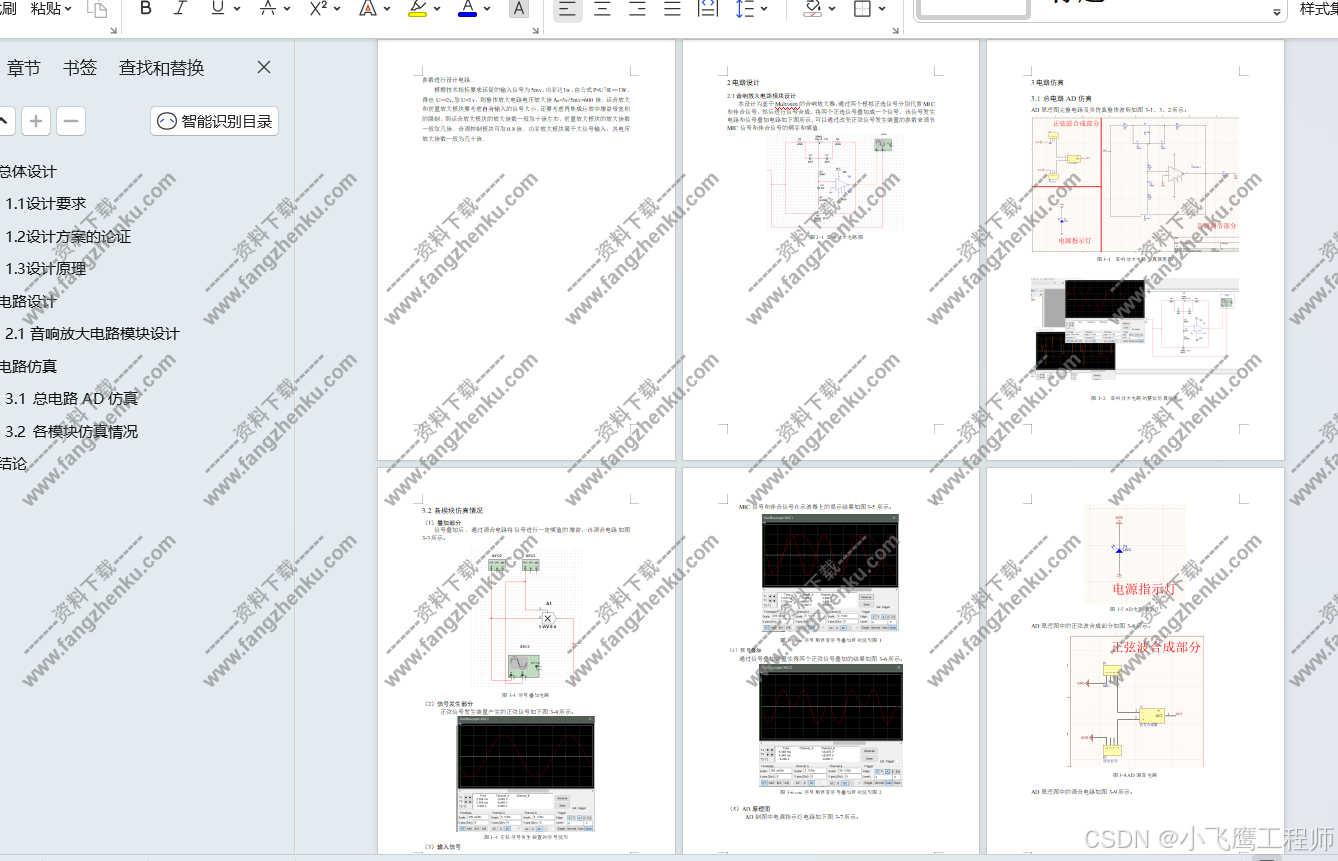1338x861 pixels.
Task: Go to 1.1设计要求 heading
Action: [x=46, y=204]
